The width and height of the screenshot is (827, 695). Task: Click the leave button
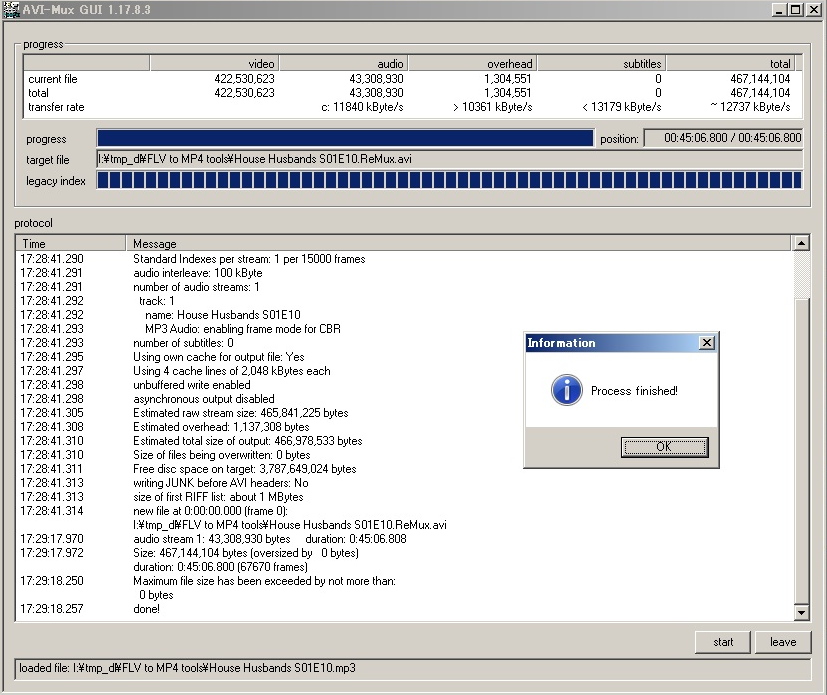[x=784, y=642]
